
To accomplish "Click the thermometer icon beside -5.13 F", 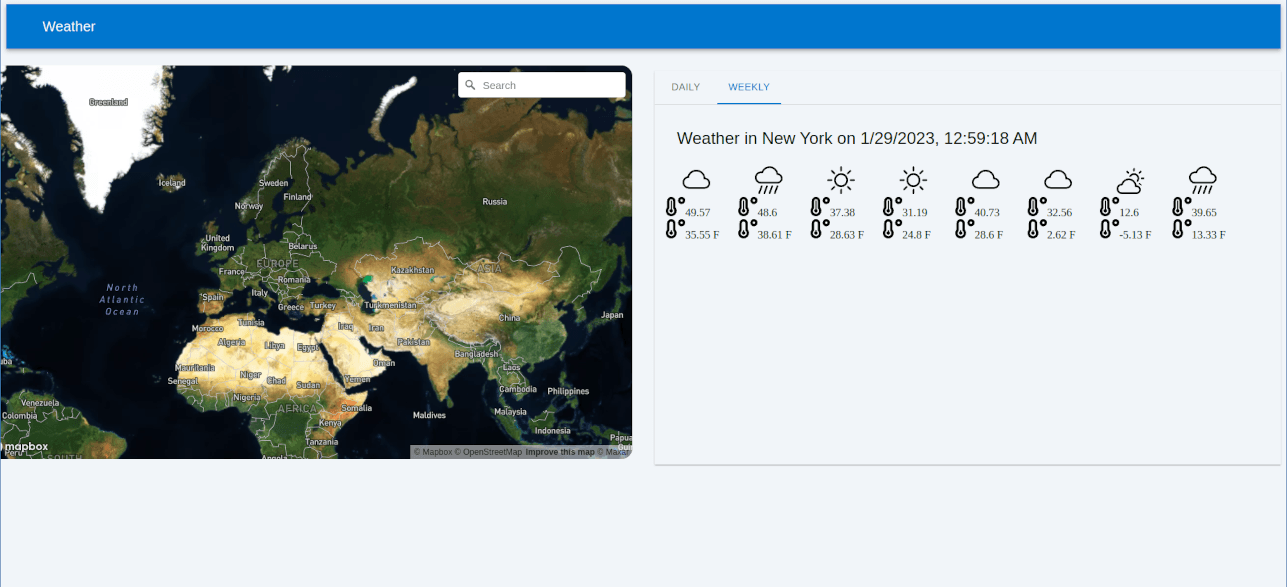I will [x=1108, y=230].
